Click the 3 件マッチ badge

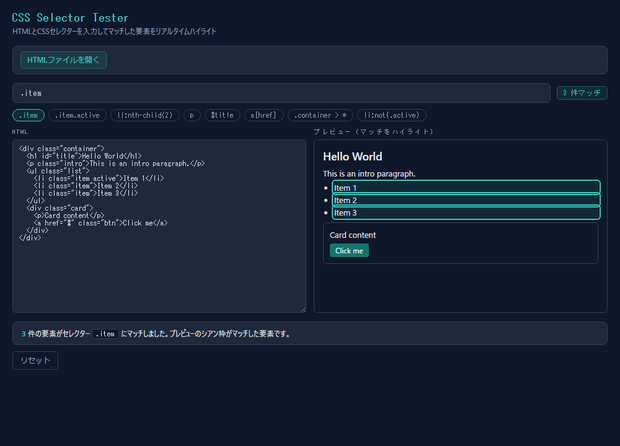click(x=582, y=93)
